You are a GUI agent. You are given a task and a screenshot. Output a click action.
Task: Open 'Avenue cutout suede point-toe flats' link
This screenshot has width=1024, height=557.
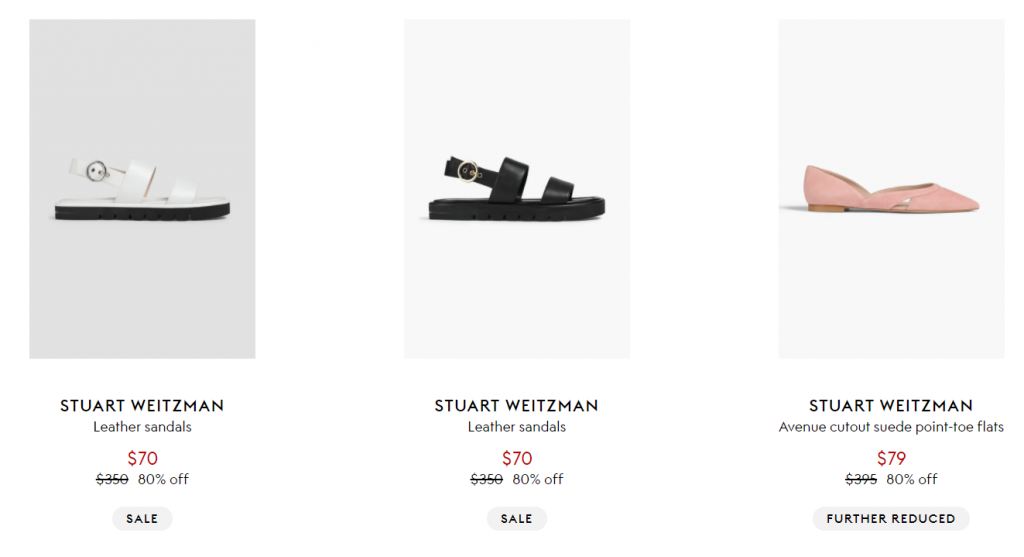891,427
